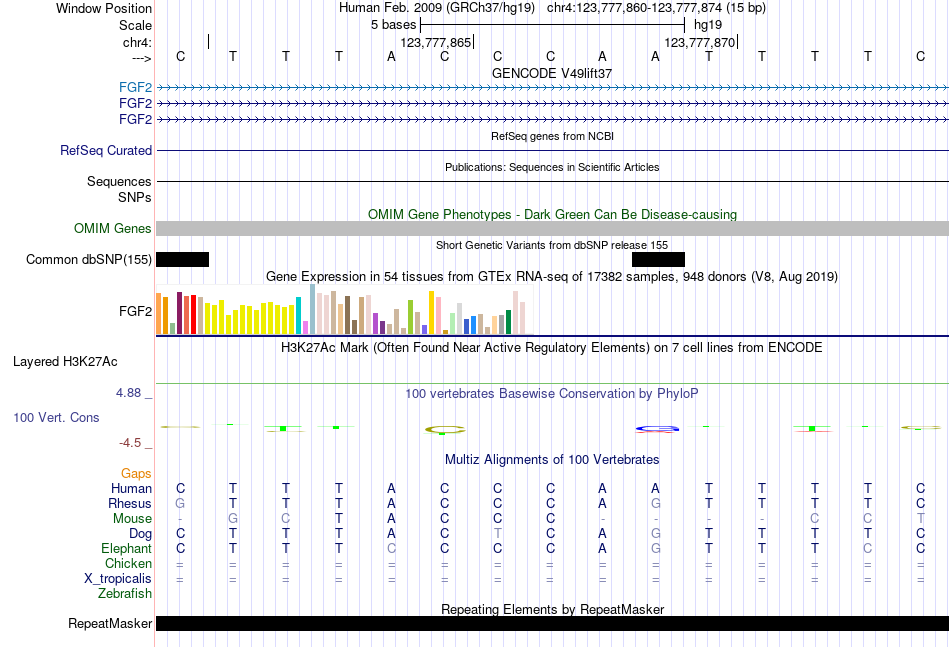
Task: Click the 100 Vert. Cons label
Action: 56,417
